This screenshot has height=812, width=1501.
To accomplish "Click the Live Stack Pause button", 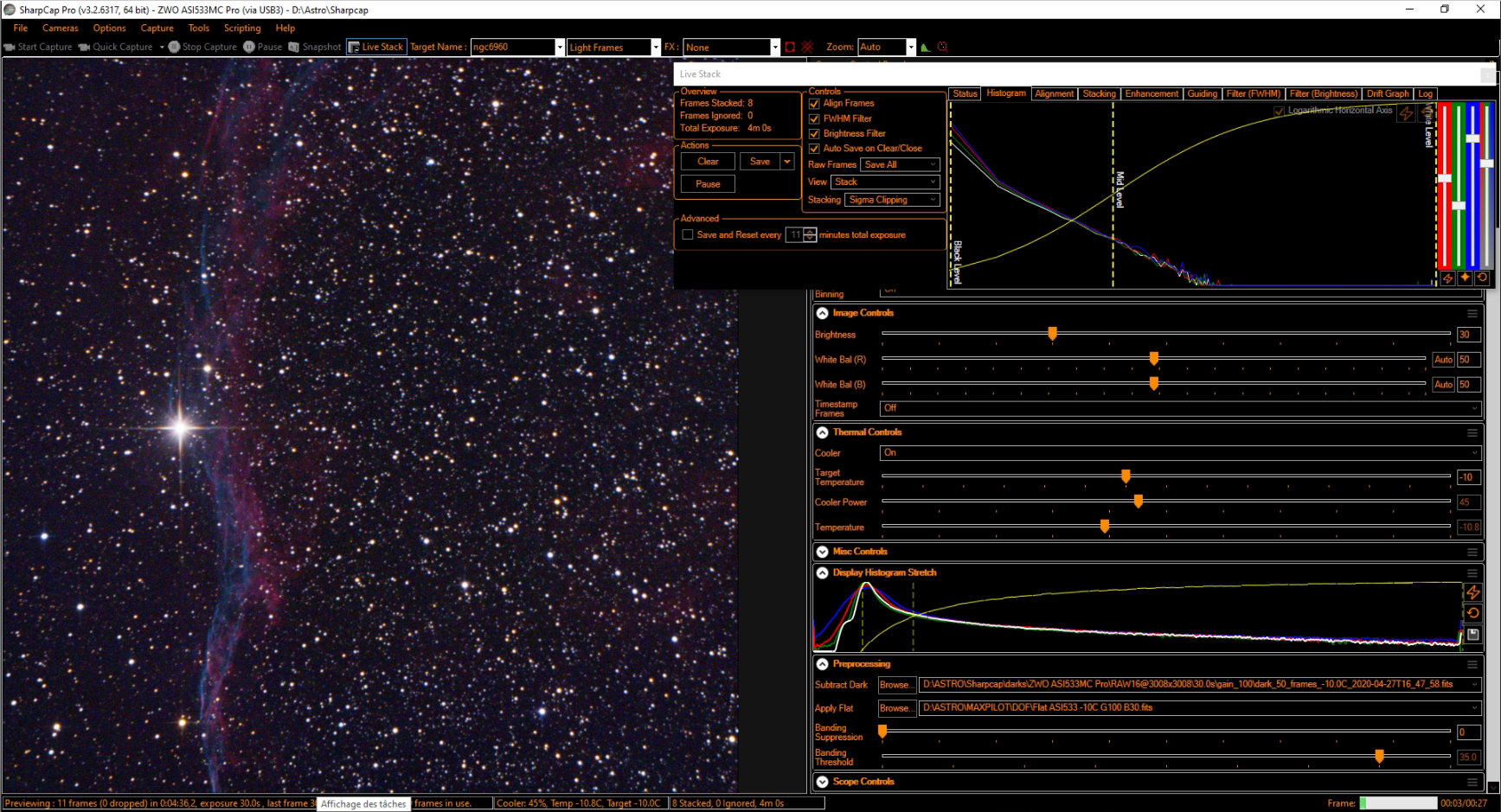I will (x=708, y=184).
